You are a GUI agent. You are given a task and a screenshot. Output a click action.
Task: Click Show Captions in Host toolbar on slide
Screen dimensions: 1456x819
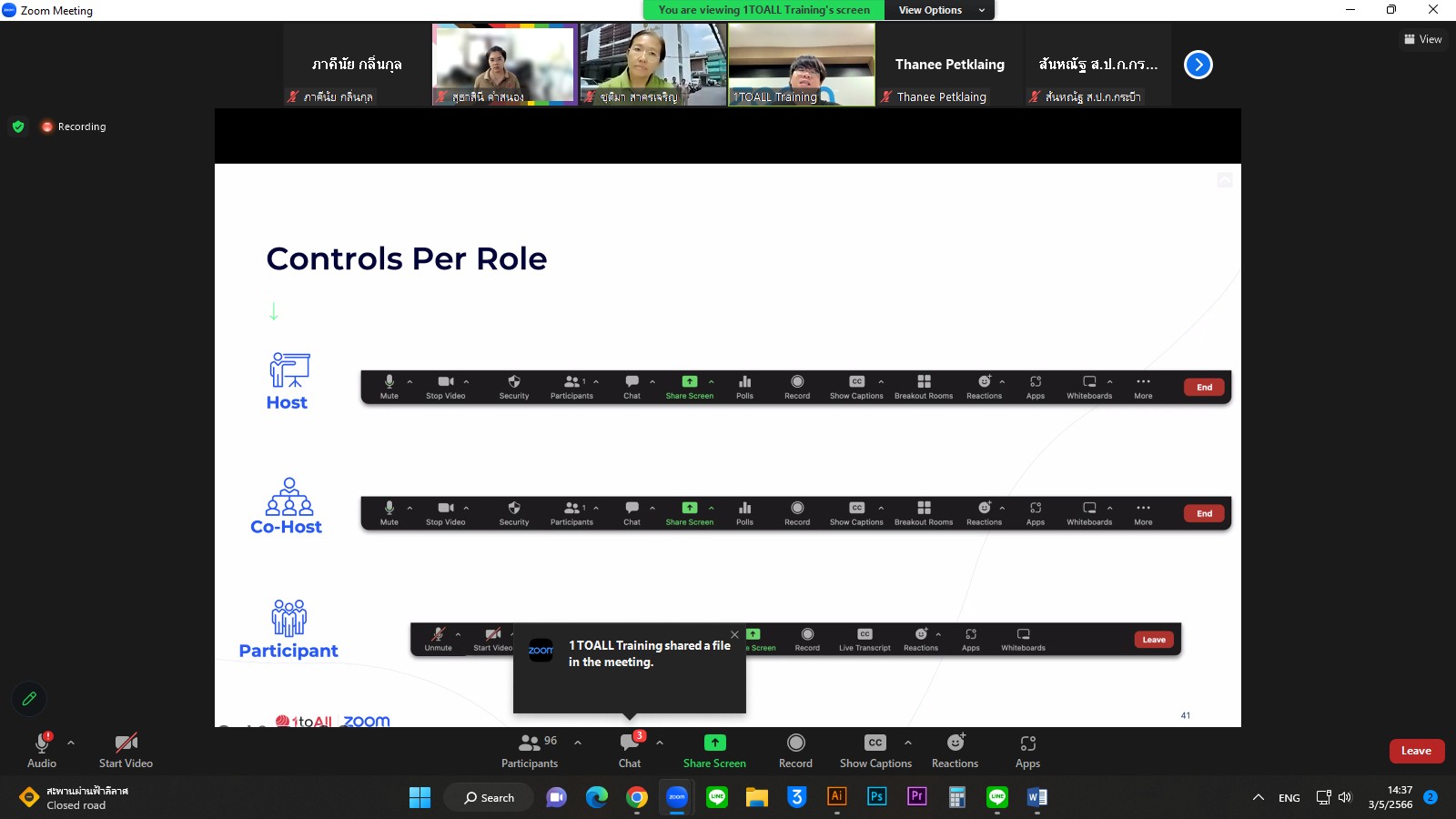[856, 387]
